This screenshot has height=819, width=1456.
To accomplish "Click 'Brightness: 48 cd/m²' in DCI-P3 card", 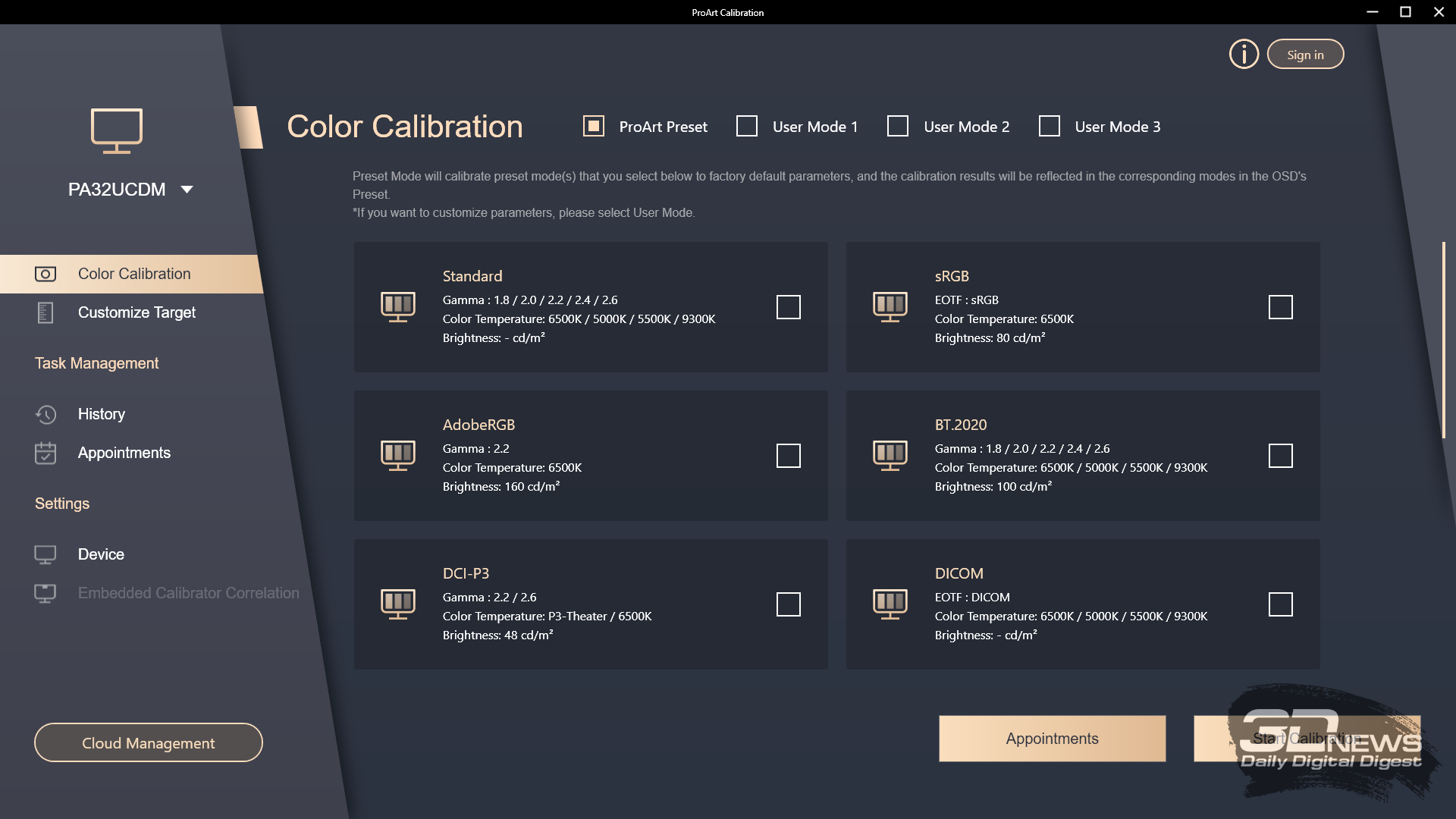I will (497, 635).
